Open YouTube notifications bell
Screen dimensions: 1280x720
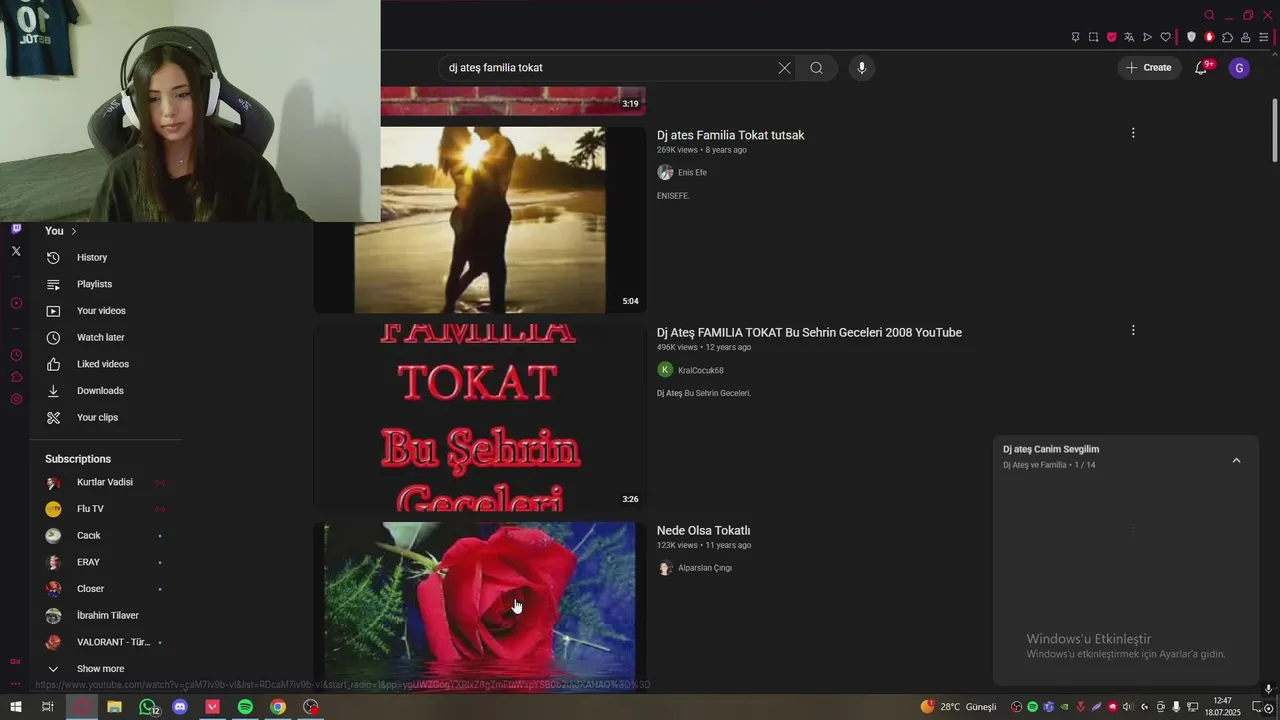1201,68
